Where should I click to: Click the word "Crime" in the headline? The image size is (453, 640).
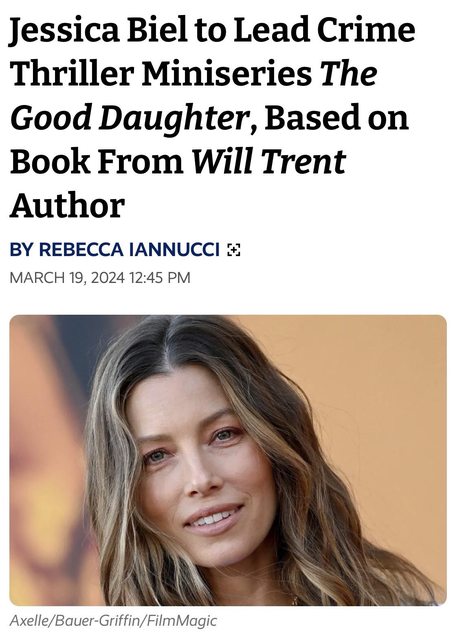tap(366, 29)
